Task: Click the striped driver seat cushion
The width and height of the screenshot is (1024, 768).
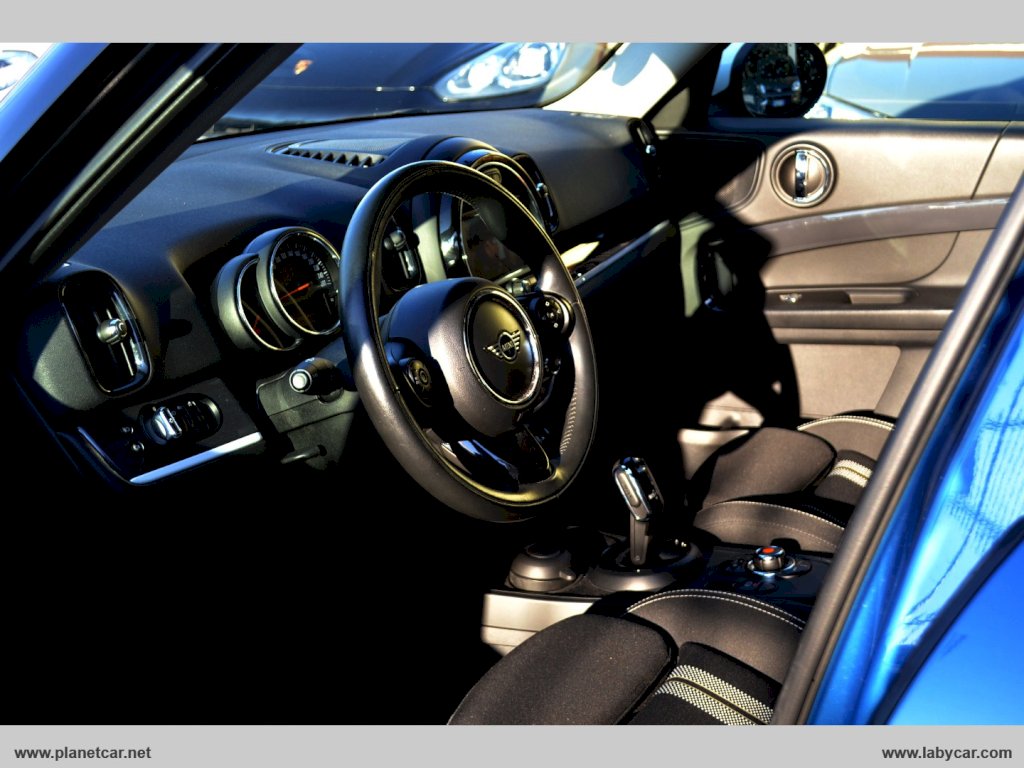Action: coord(712,689)
